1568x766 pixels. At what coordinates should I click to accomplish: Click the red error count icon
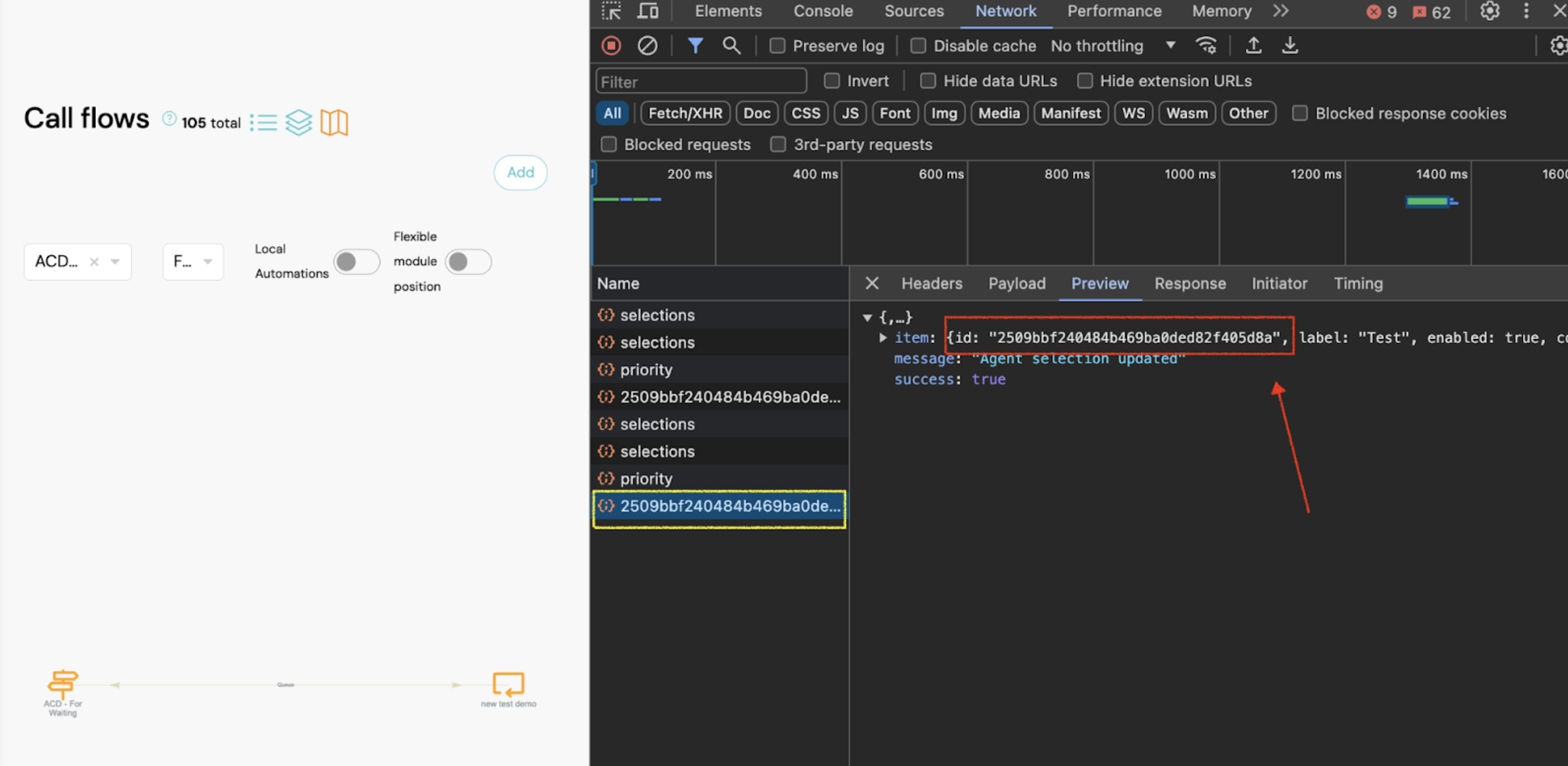pyautogui.click(x=1373, y=12)
